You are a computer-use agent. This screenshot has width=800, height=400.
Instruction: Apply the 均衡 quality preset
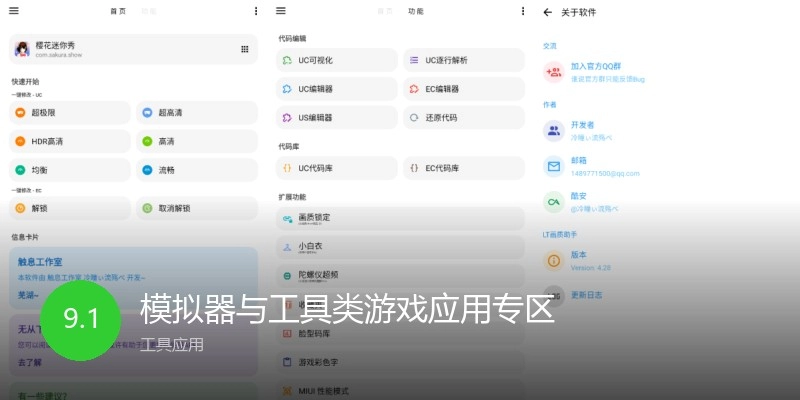pos(70,170)
